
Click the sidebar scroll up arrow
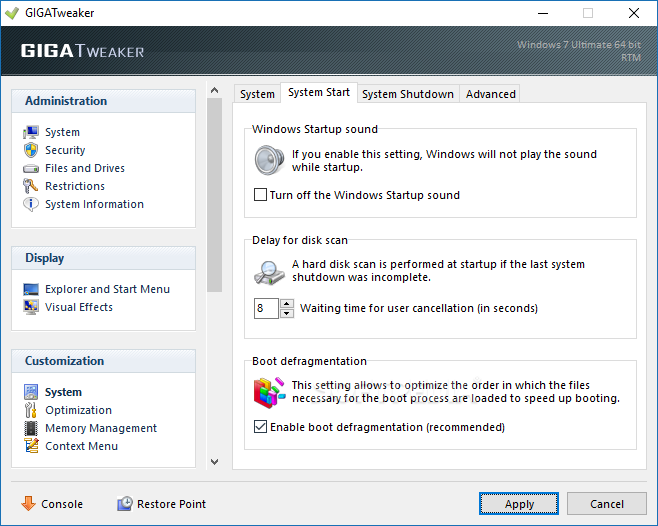point(214,90)
